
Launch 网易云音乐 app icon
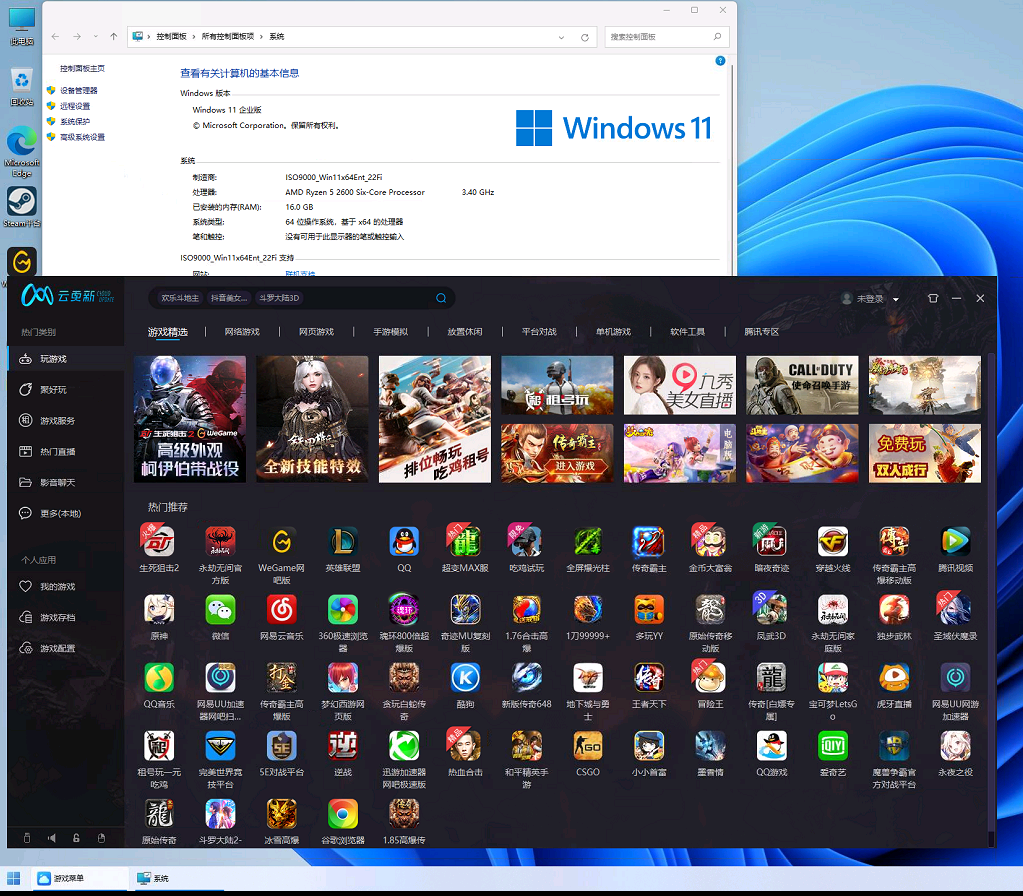tap(281, 610)
